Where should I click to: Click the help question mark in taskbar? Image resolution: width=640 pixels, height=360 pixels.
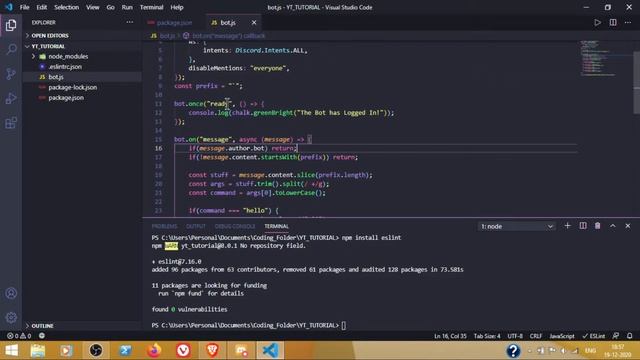pos(513,351)
